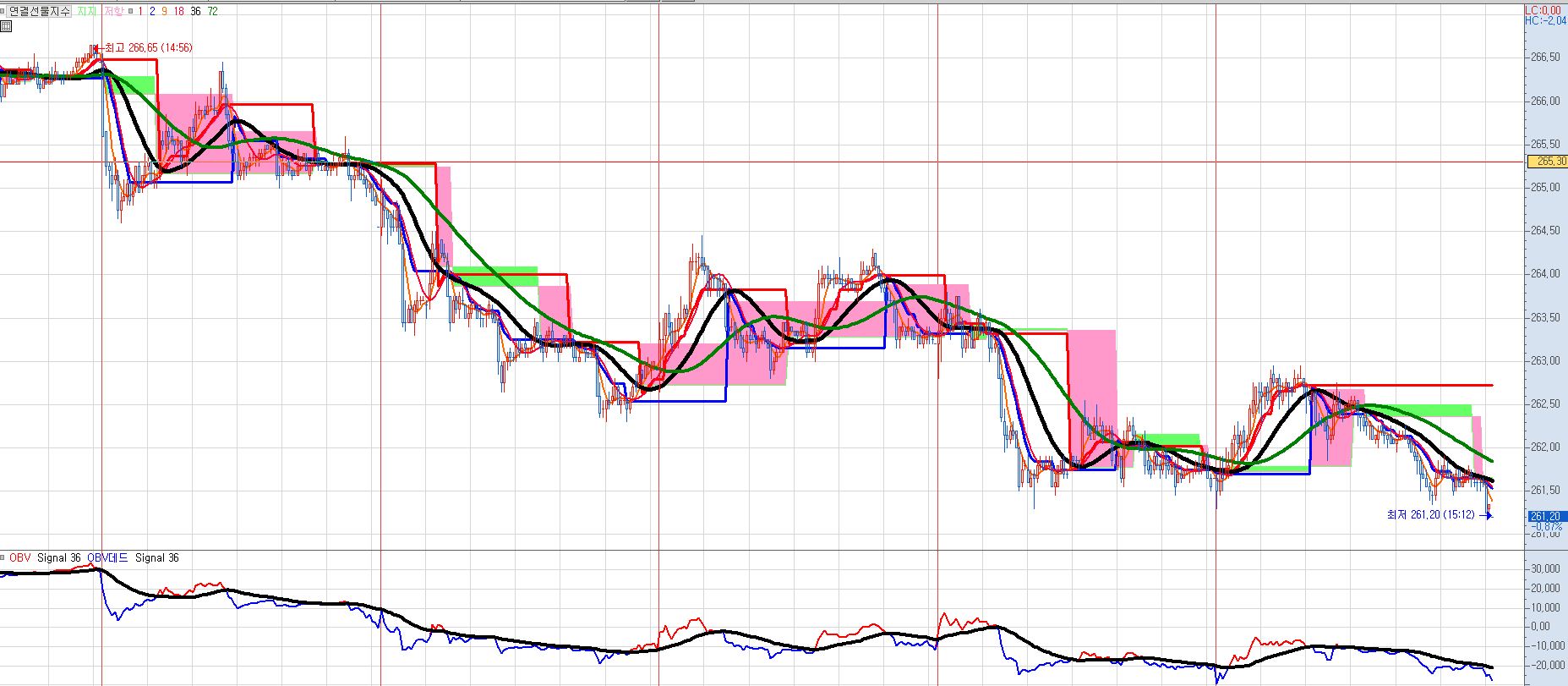Toggle the green 지지 support indicator
The image size is (1568, 686).
pyautogui.click(x=86, y=12)
